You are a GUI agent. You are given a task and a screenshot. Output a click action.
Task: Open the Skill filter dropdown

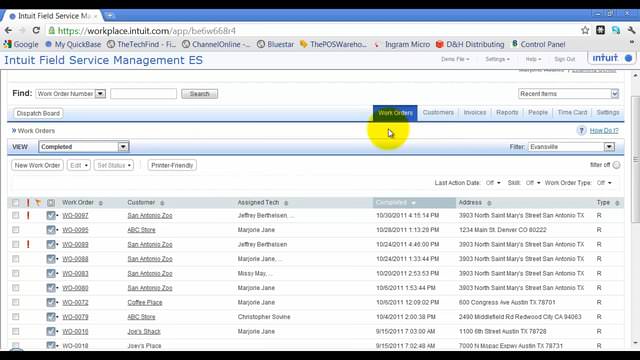click(x=533, y=183)
